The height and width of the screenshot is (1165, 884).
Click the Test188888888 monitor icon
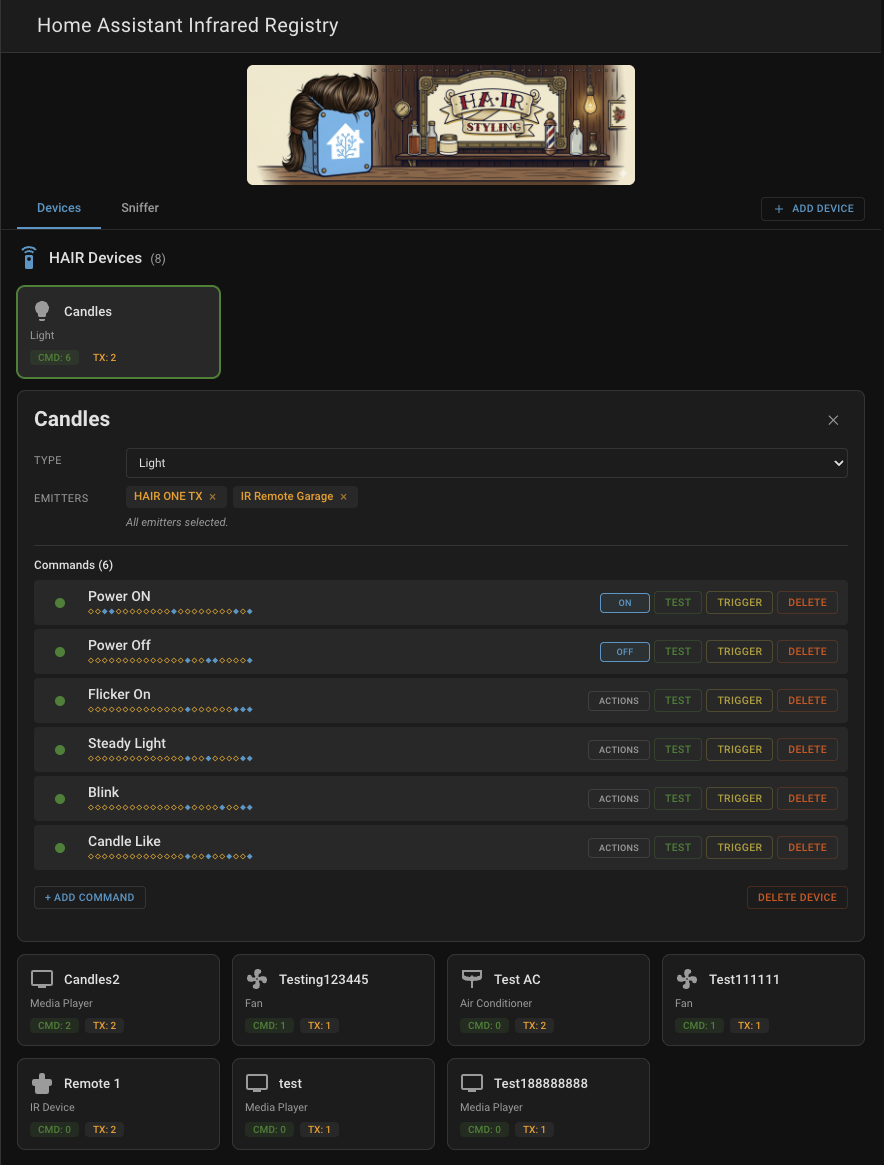pos(472,1083)
